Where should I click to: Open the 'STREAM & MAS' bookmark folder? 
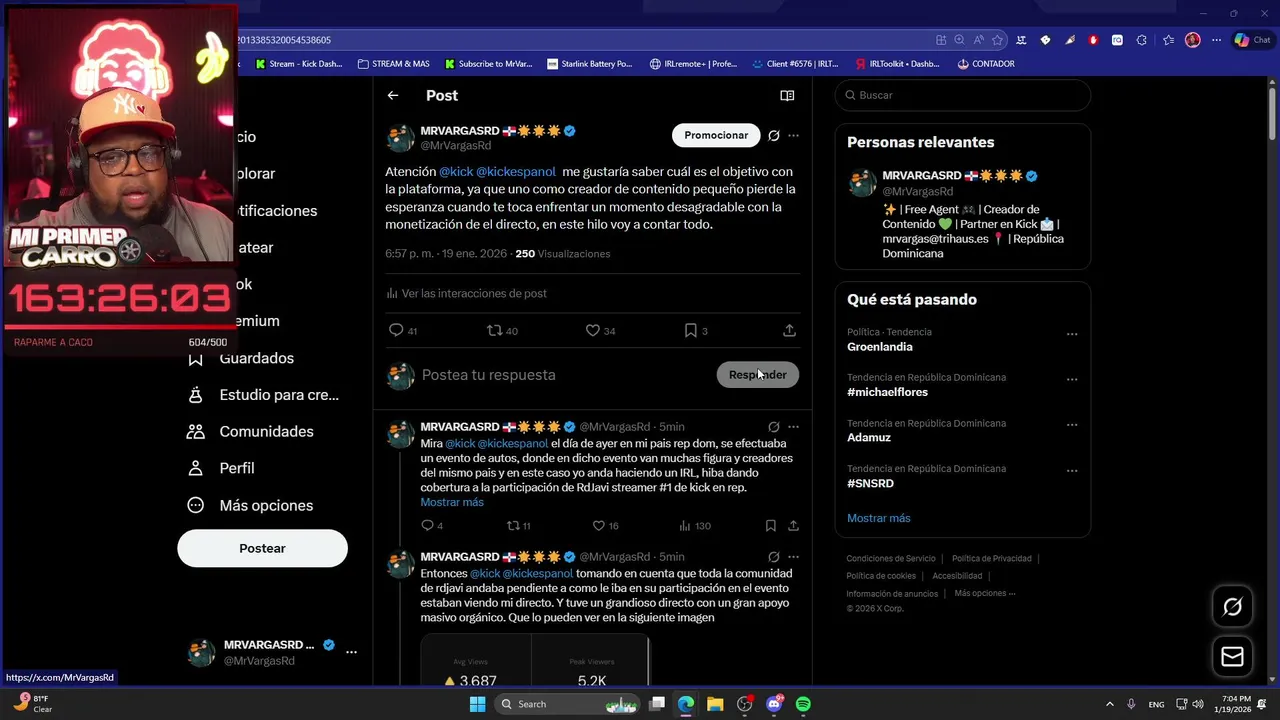point(393,64)
